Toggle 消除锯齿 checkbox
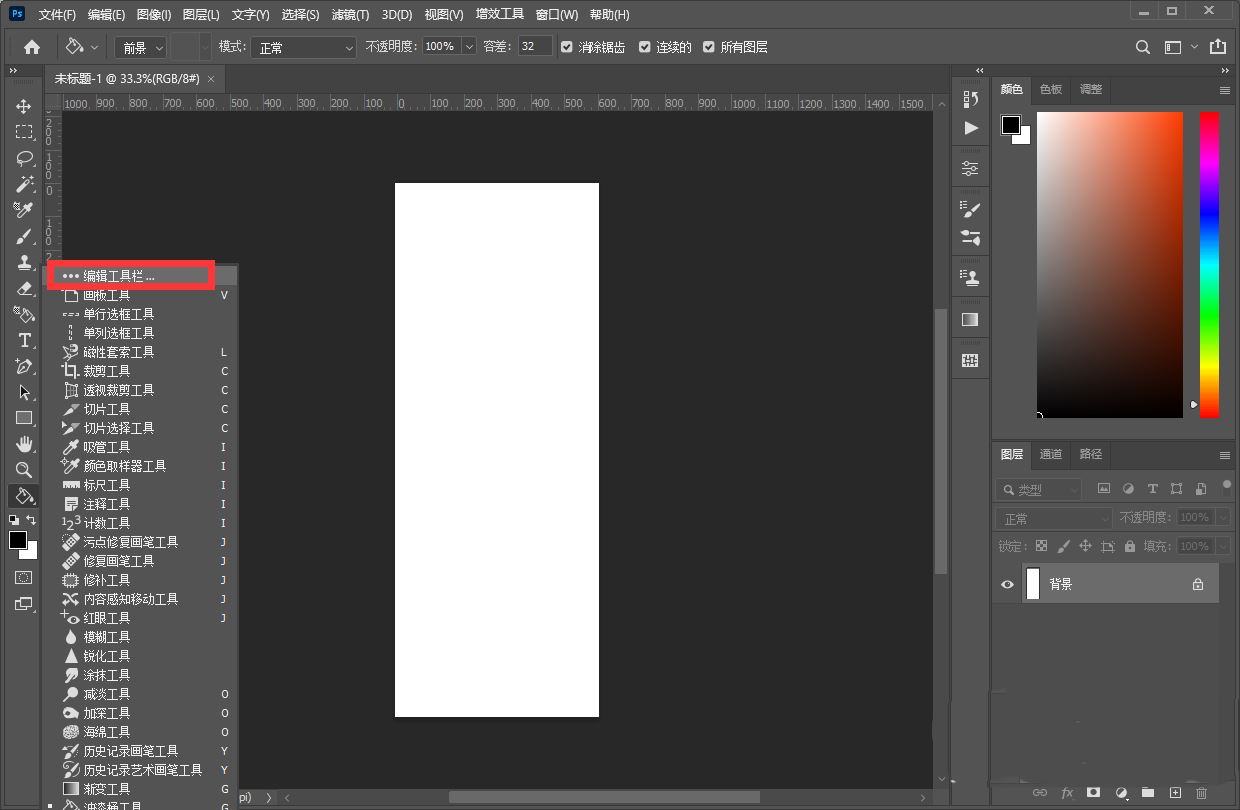Viewport: 1240px width, 810px height. pos(567,47)
